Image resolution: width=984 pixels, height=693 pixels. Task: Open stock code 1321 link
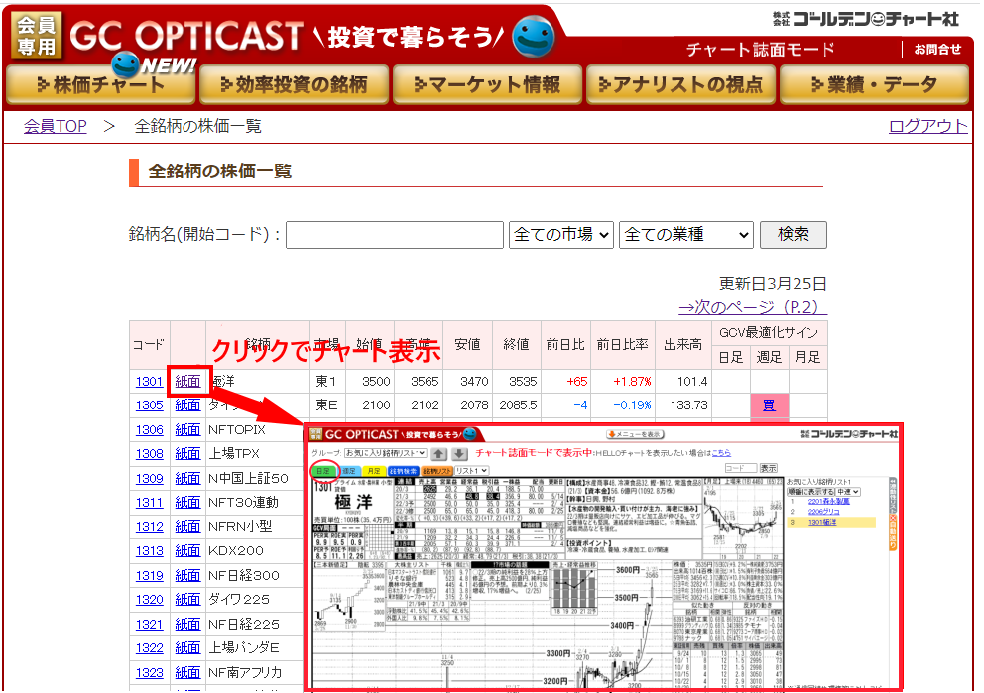[149, 625]
